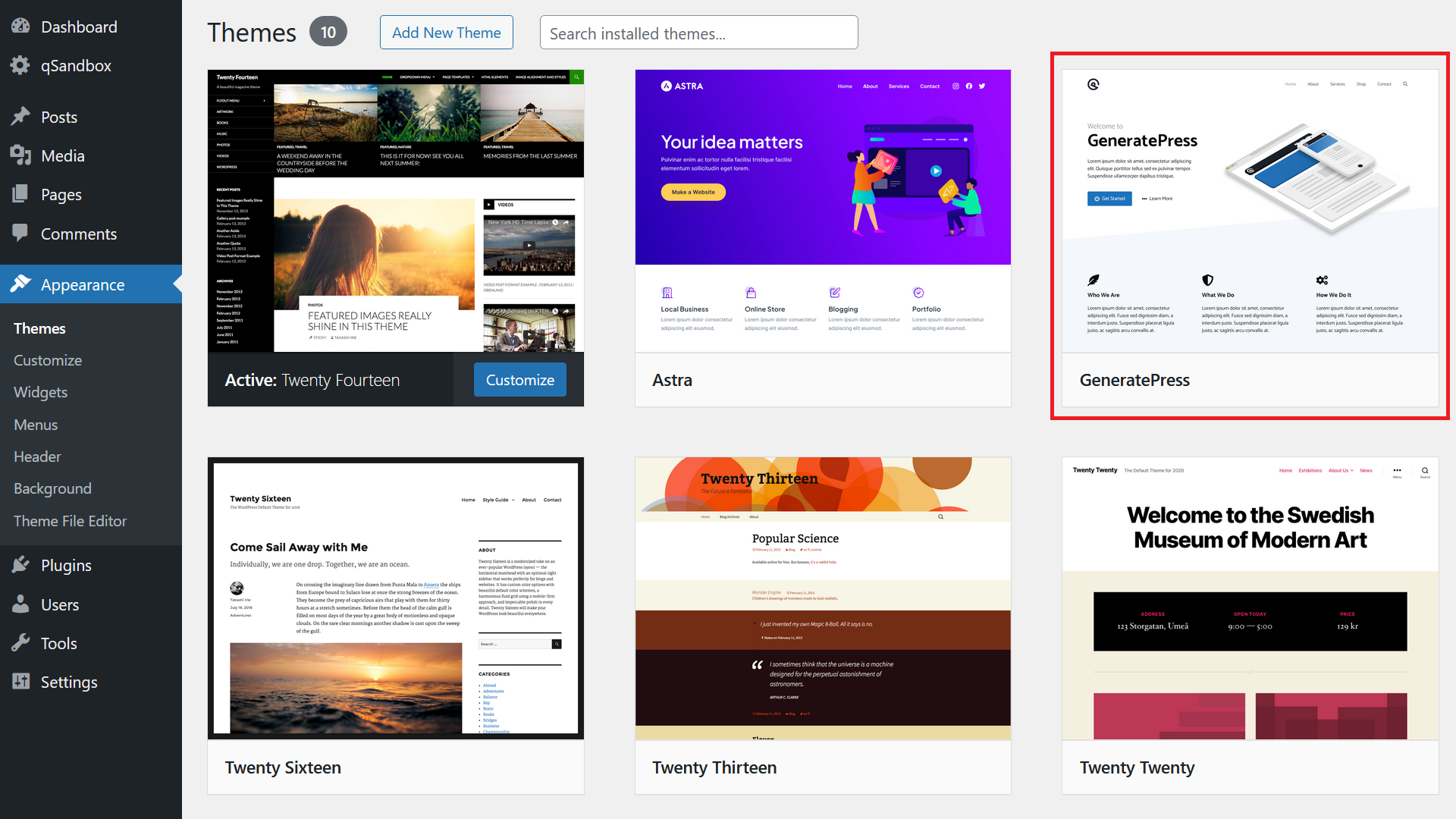Click the Themes page heading

click(252, 33)
